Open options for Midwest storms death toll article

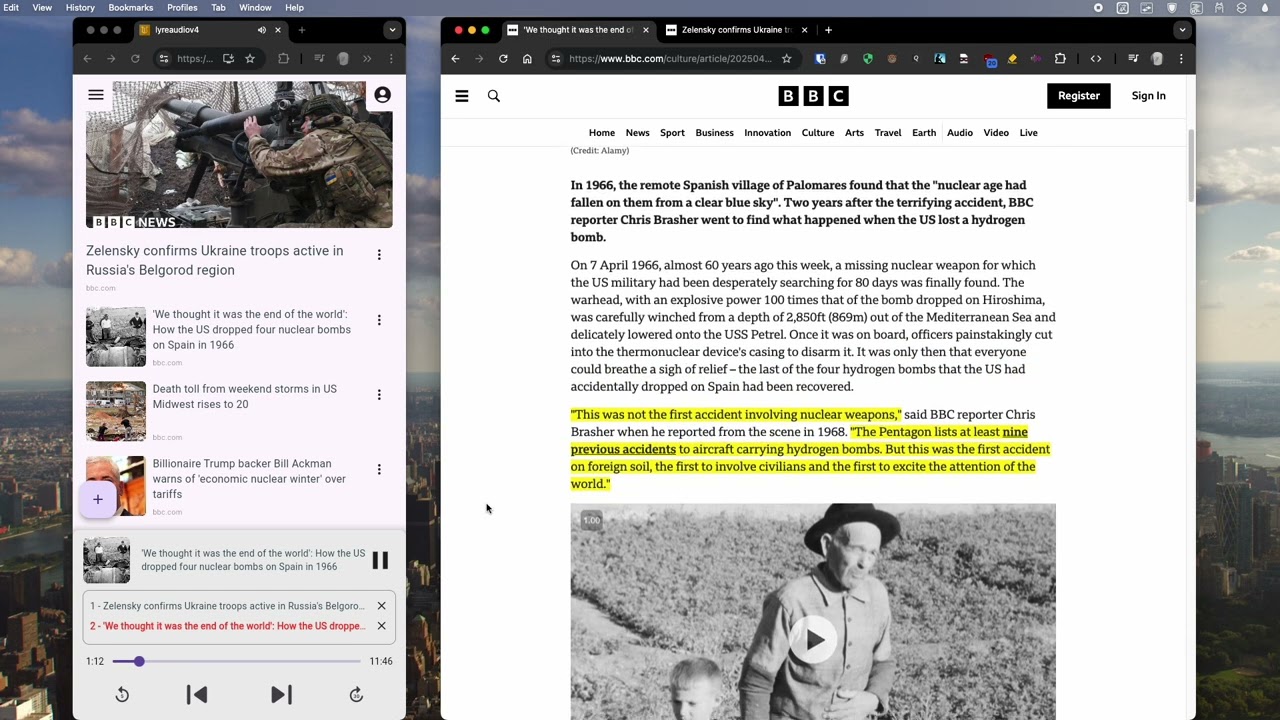[x=379, y=395]
